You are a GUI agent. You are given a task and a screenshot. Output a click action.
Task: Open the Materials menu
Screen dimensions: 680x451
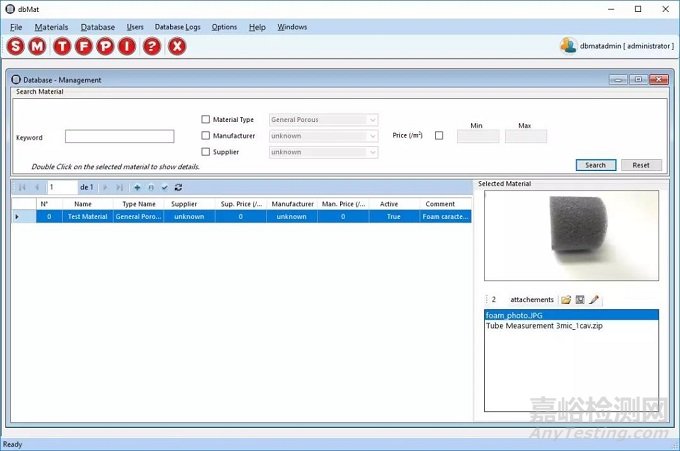click(51, 27)
